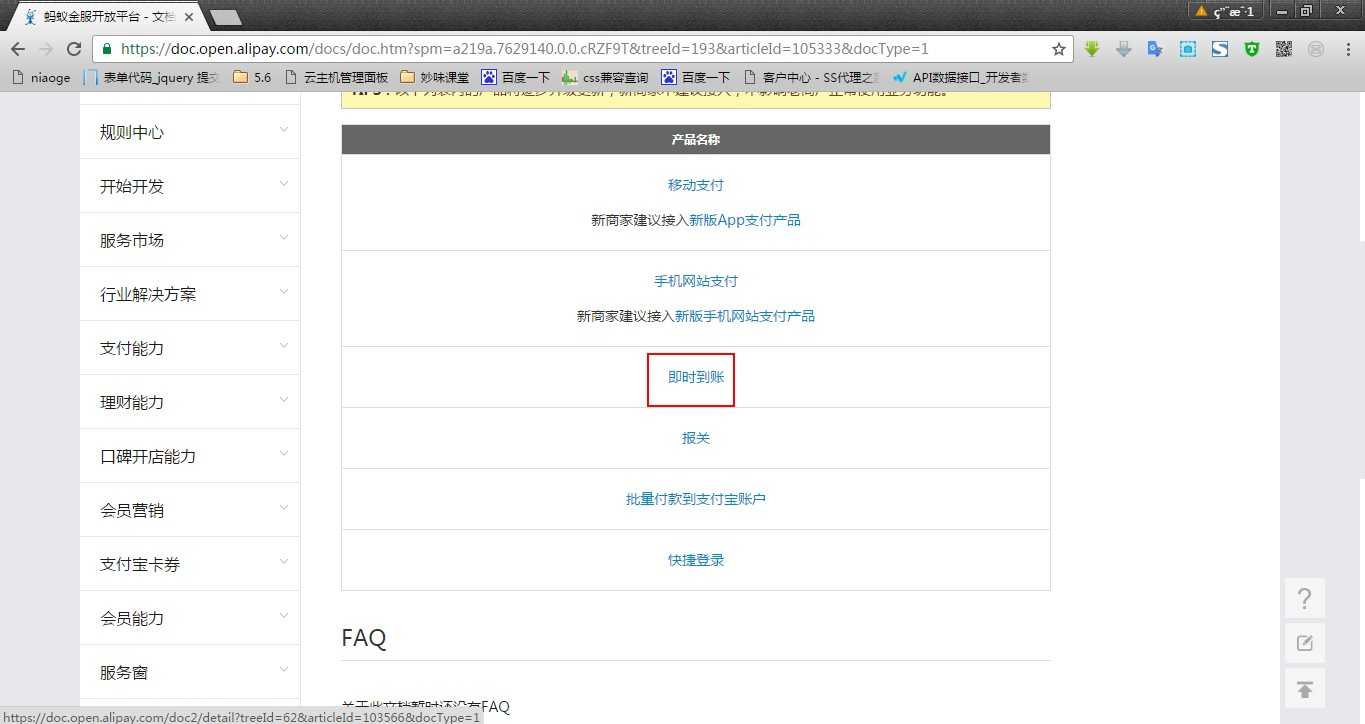1365x724 pixels.
Task: Focus the address bar URL field
Action: pyautogui.click(x=583, y=49)
